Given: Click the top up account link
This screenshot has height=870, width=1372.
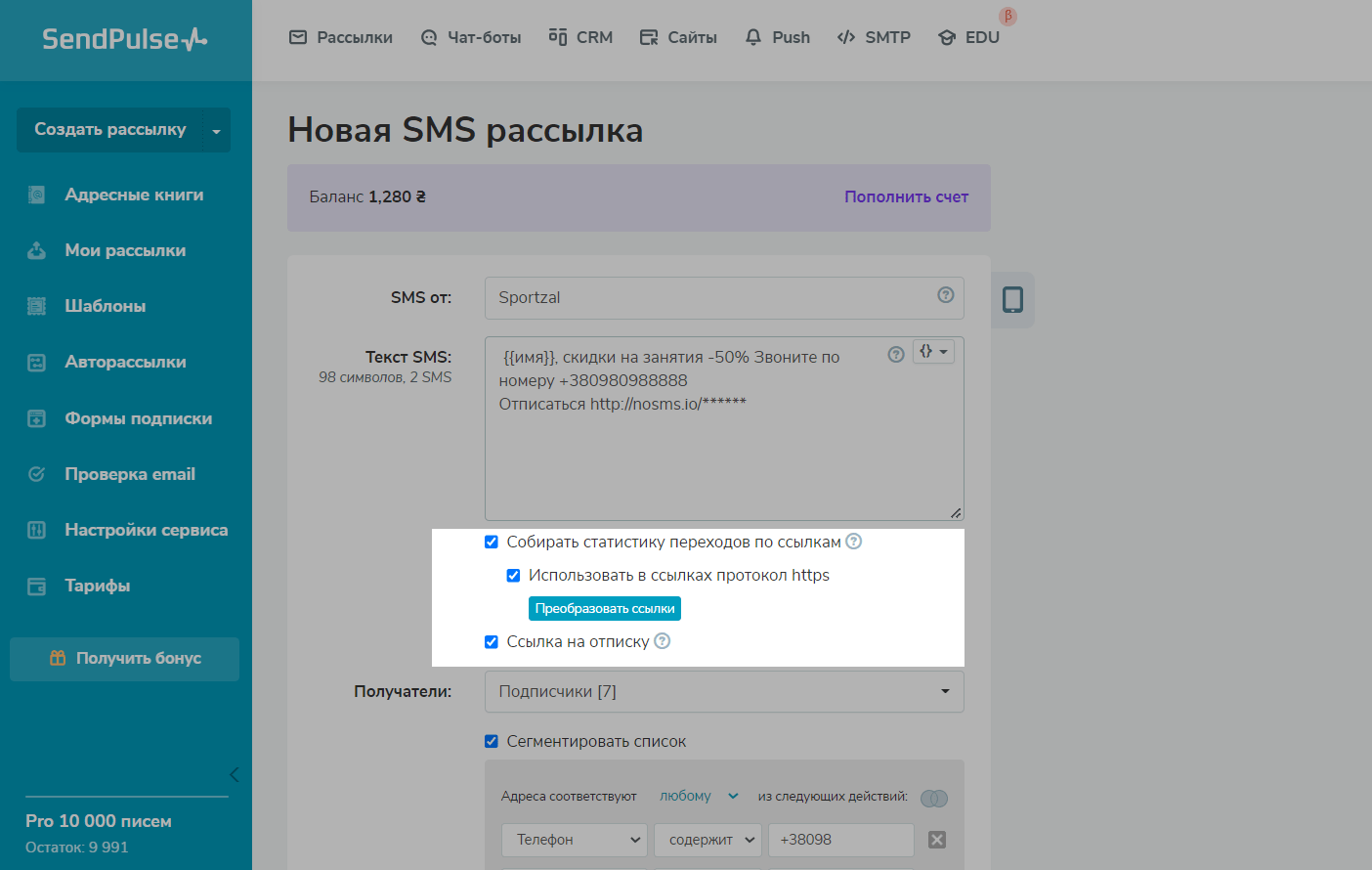Looking at the screenshot, I should (x=906, y=196).
